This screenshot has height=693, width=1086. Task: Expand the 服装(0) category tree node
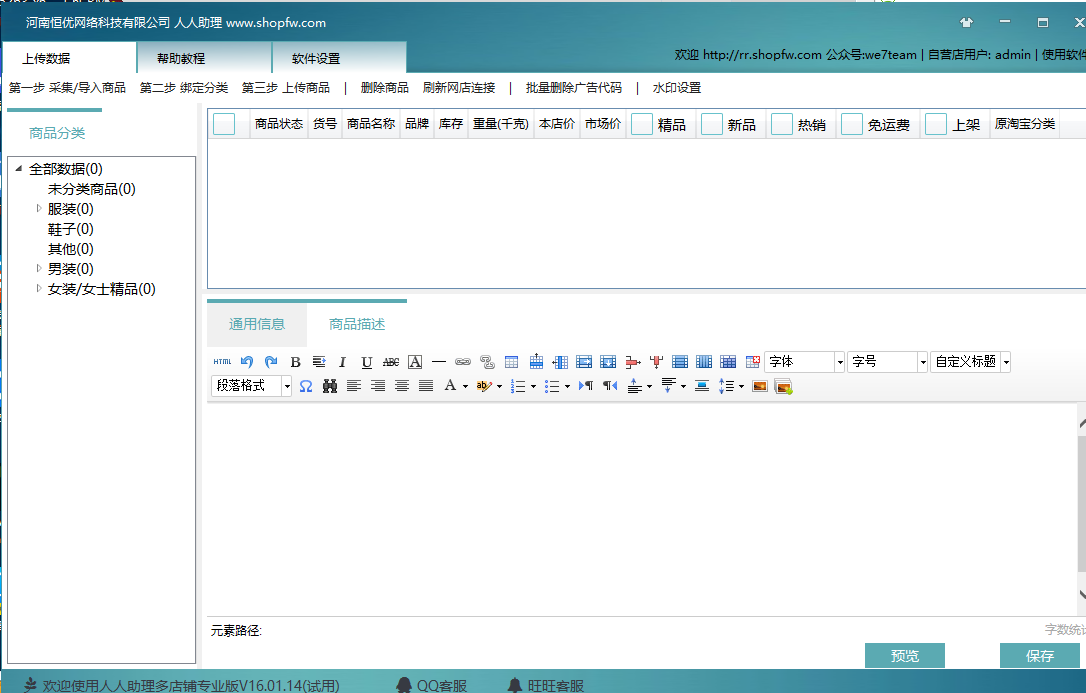[x=39, y=208]
